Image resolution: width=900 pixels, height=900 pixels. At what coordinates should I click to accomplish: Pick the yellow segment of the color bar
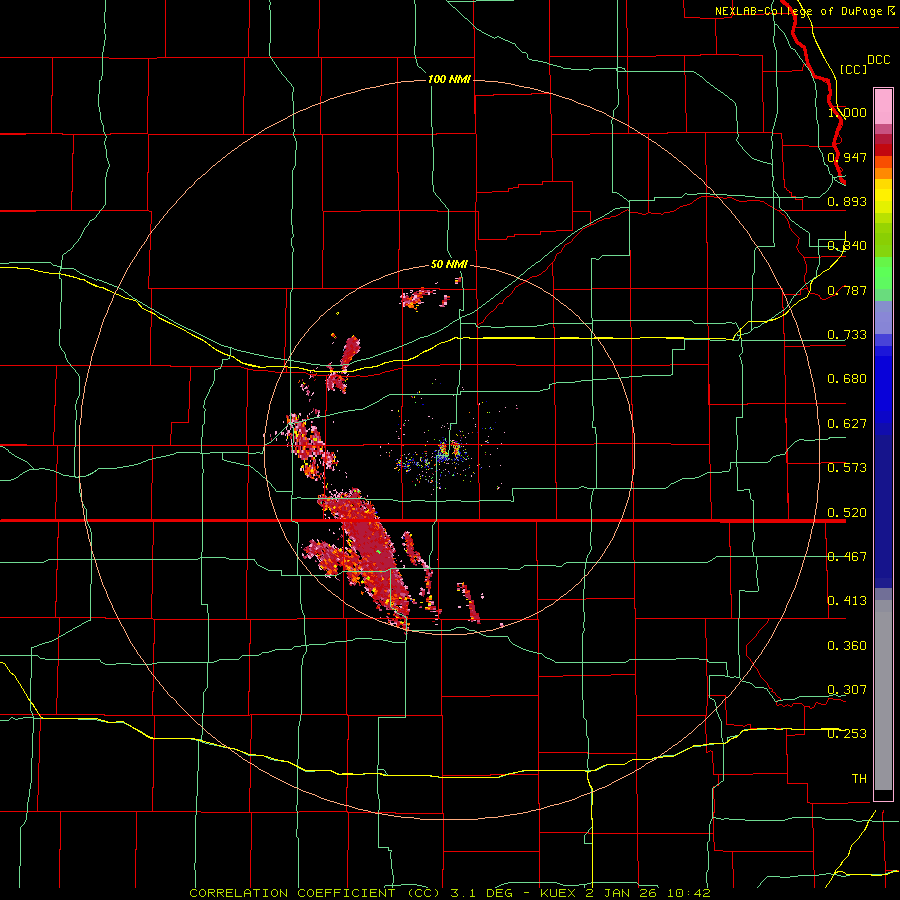pos(883,197)
